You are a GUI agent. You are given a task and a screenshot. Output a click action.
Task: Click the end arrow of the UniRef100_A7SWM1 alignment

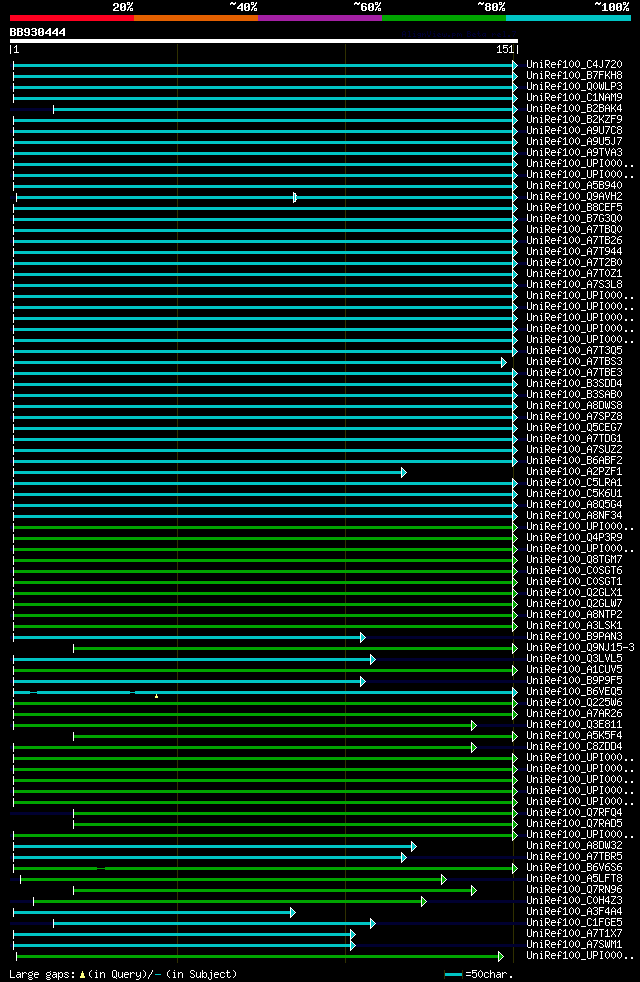(353, 945)
